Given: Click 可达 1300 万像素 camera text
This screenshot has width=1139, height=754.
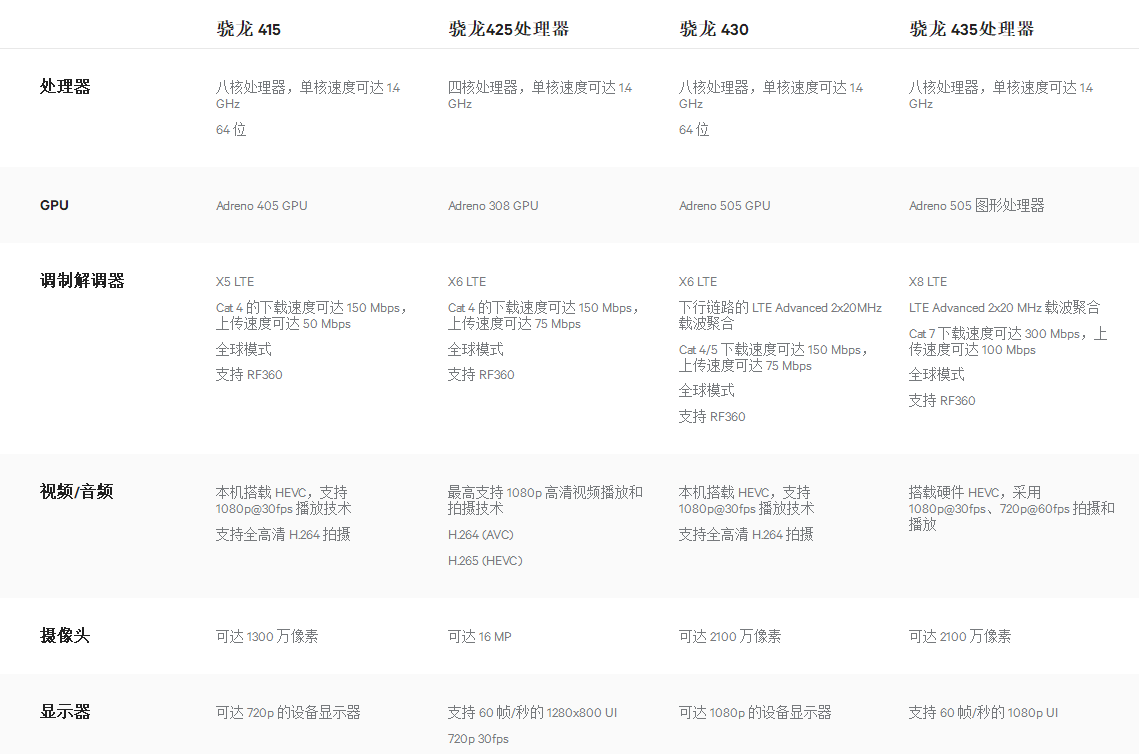Looking at the screenshot, I should point(267,636).
